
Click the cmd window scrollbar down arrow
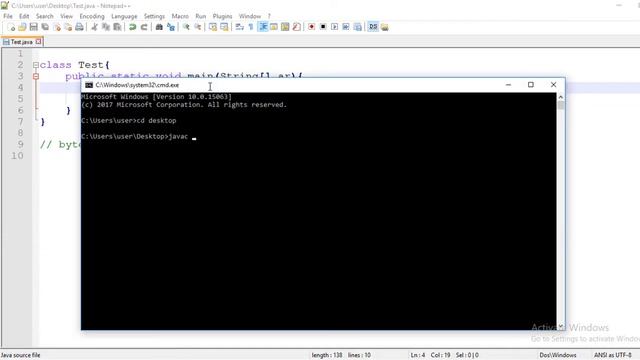click(561, 326)
